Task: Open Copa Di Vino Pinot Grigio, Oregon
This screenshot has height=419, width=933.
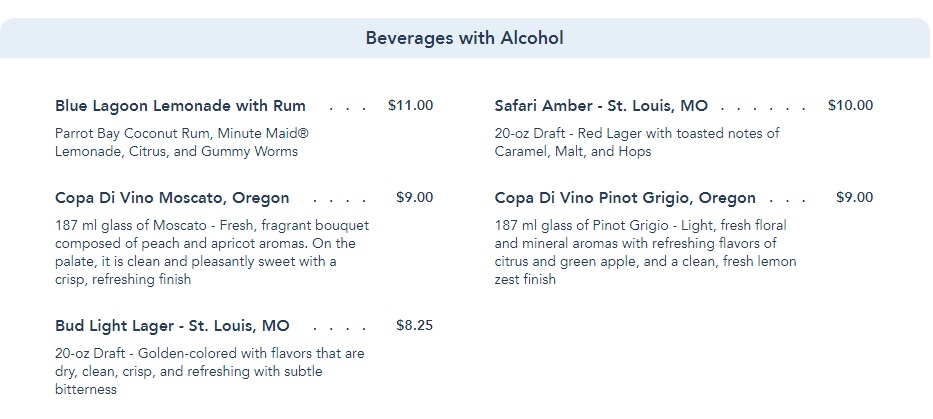Action: coord(625,198)
